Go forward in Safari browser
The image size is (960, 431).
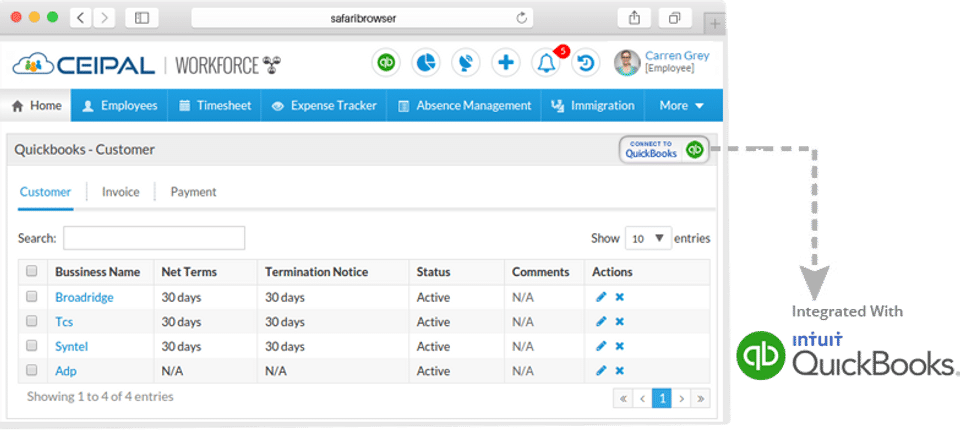tap(104, 18)
